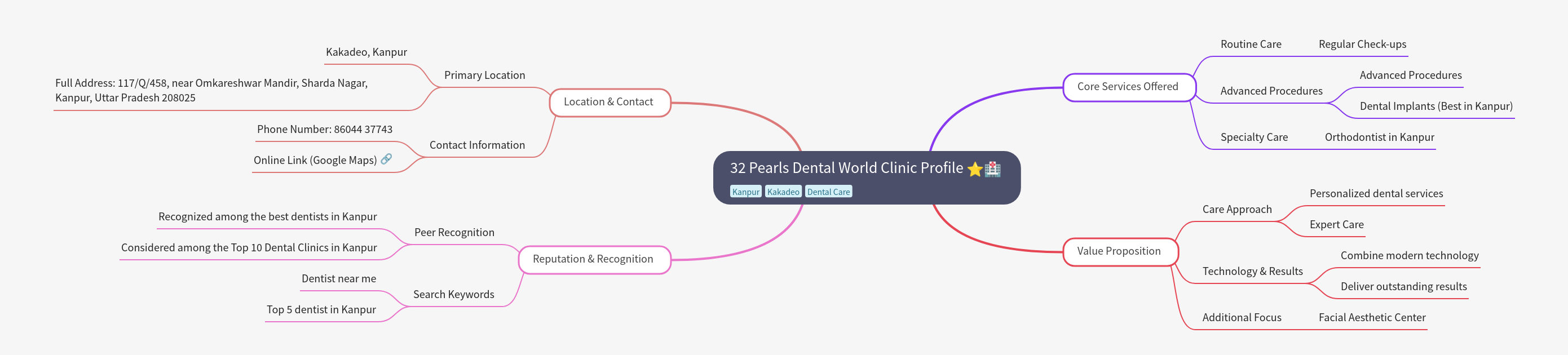Select the Kanpur tag
1568x355 pixels.
coord(745,192)
